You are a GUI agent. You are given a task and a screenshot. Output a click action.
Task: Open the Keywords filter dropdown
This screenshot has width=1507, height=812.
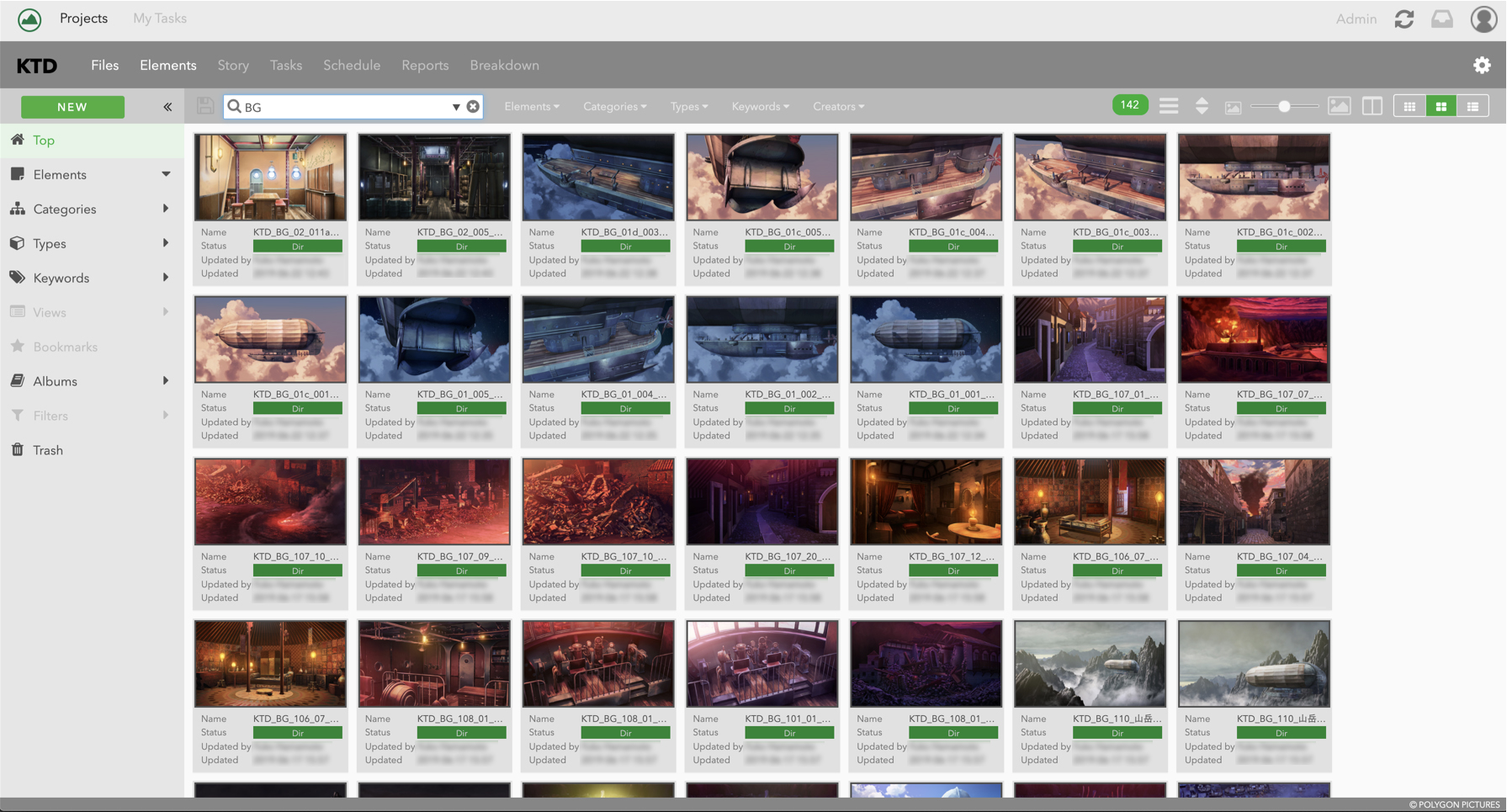(761, 106)
